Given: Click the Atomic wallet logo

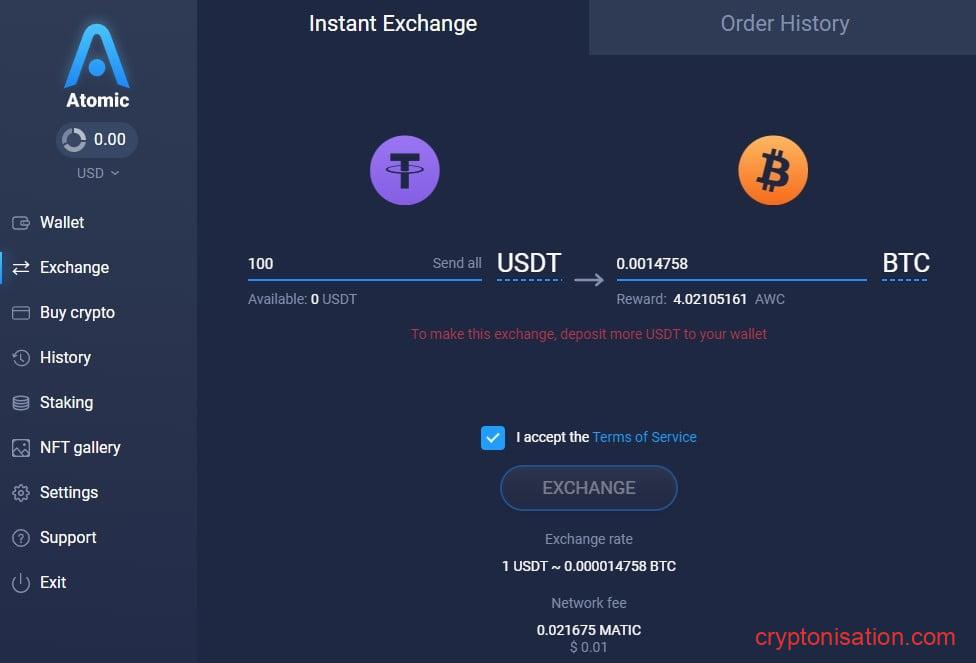Looking at the screenshot, I should (97, 57).
